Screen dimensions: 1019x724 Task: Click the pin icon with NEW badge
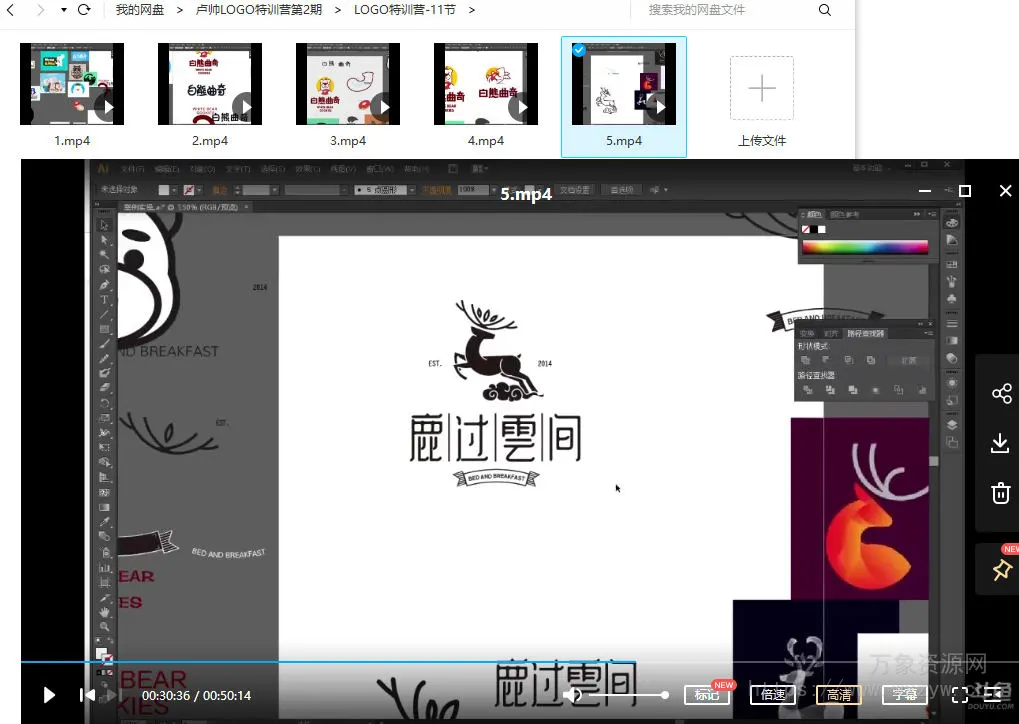[x=1001, y=570]
